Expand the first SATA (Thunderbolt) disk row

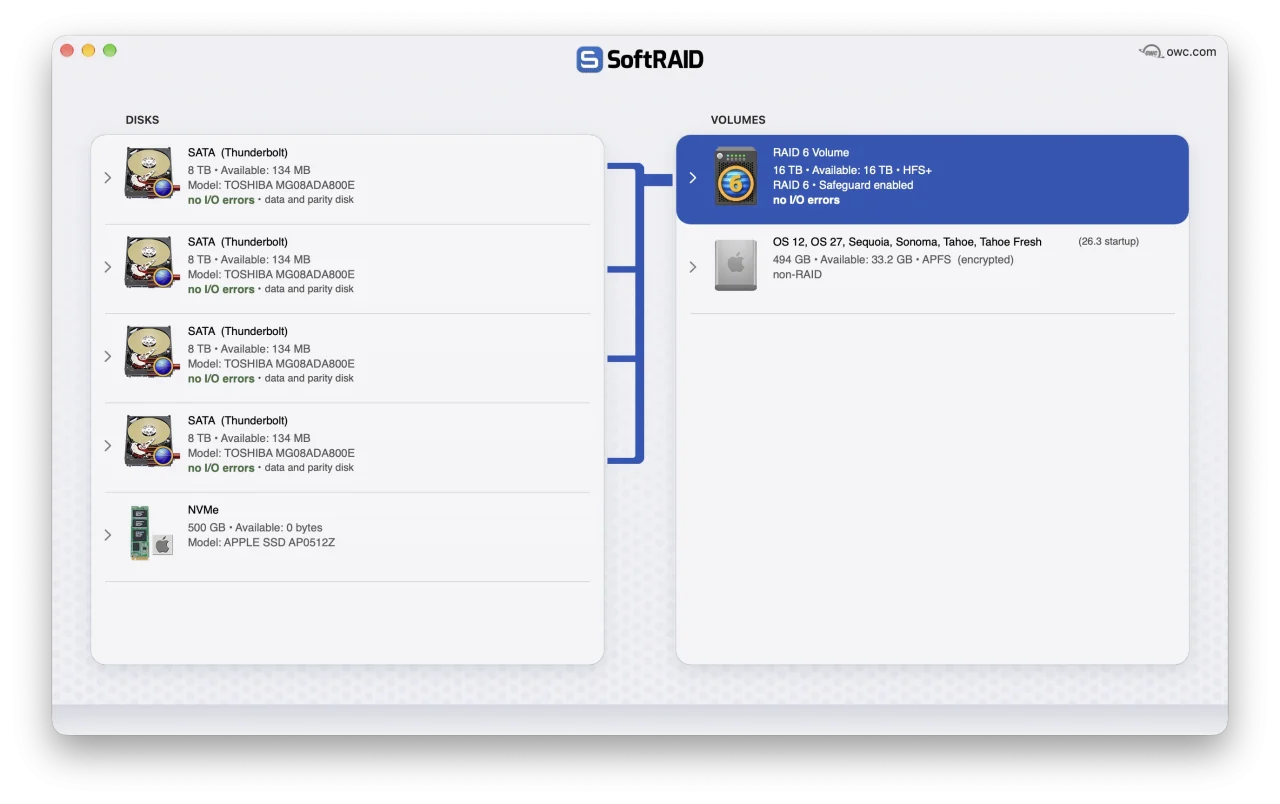(x=108, y=178)
